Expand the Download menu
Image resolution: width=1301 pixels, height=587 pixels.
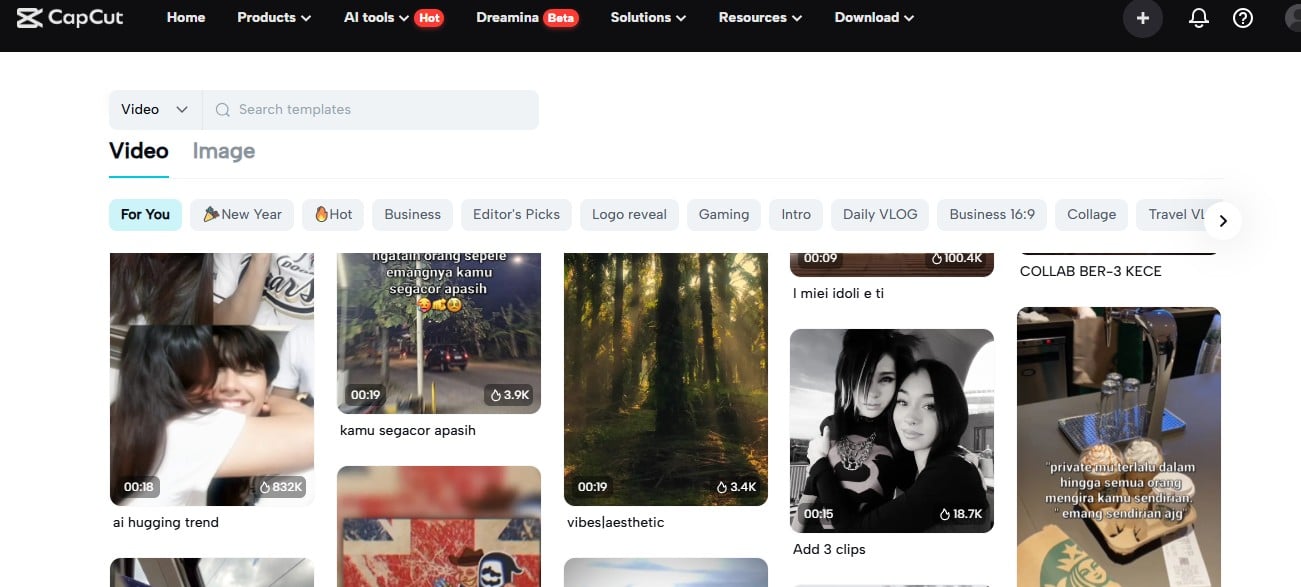point(872,17)
